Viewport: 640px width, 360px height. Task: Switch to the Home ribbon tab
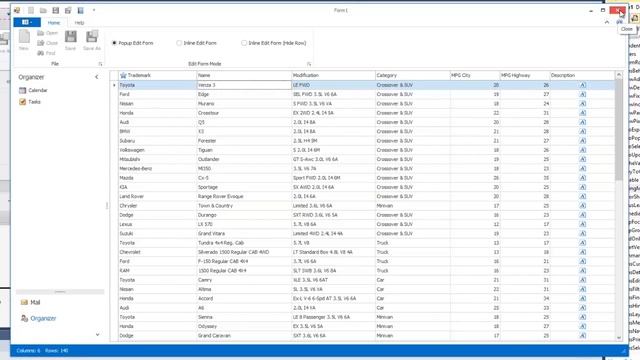click(54, 22)
